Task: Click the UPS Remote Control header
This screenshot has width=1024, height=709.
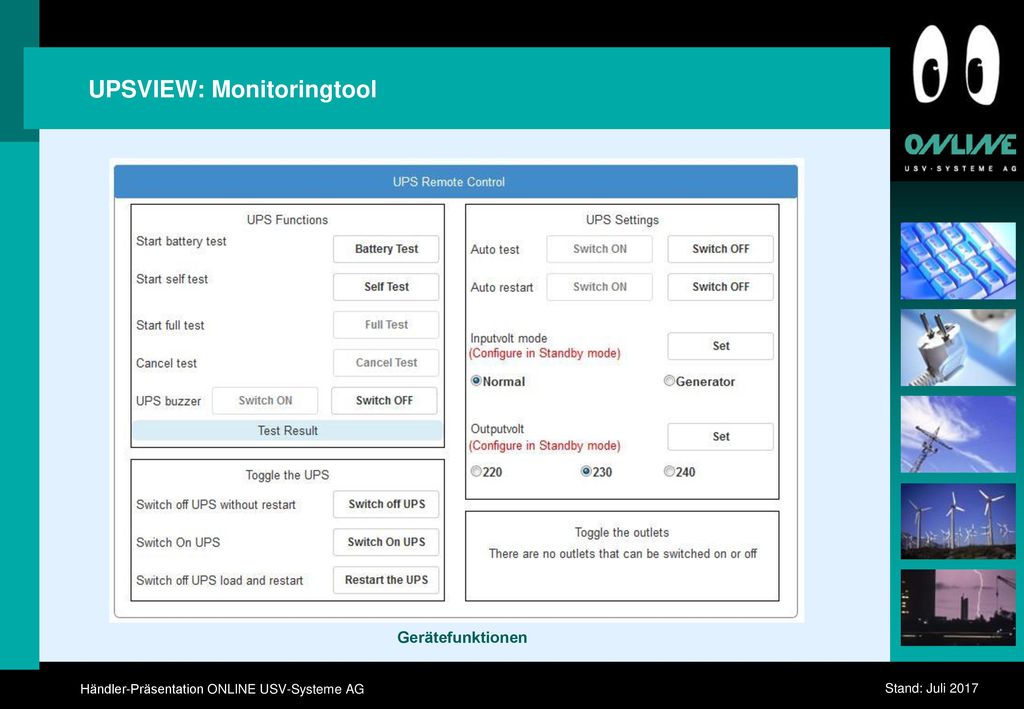Action: pyautogui.click(x=456, y=181)
